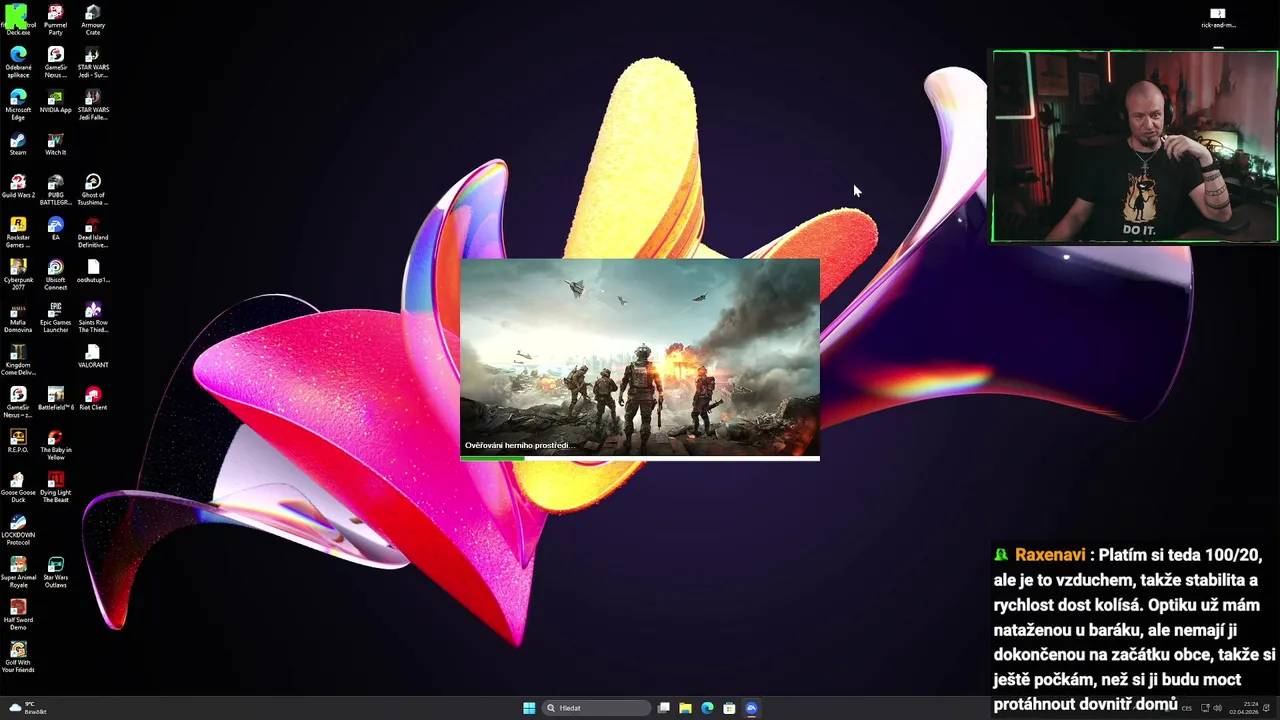
Task: Select the EA app desktop icon
Action: pos(55,229)
